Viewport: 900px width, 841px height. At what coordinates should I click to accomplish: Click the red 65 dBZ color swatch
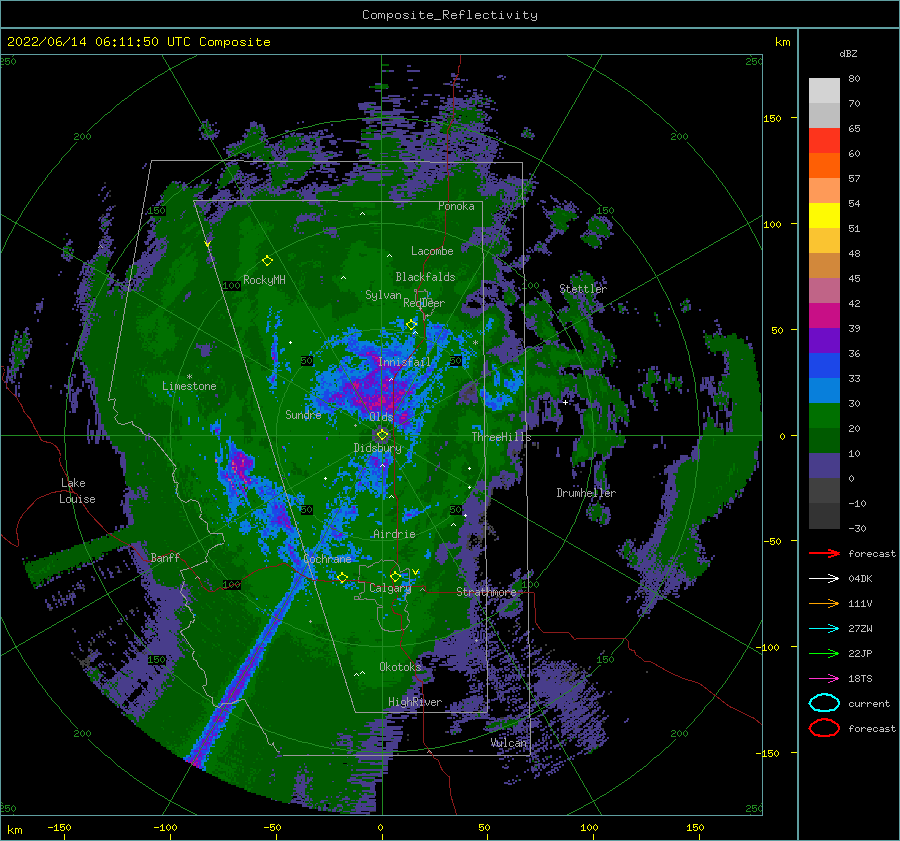pos(824,141)
